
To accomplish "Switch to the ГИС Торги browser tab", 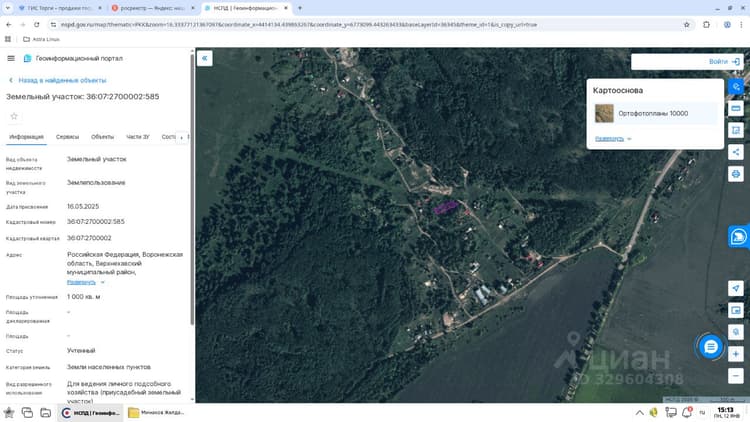I will coord(60,8).
